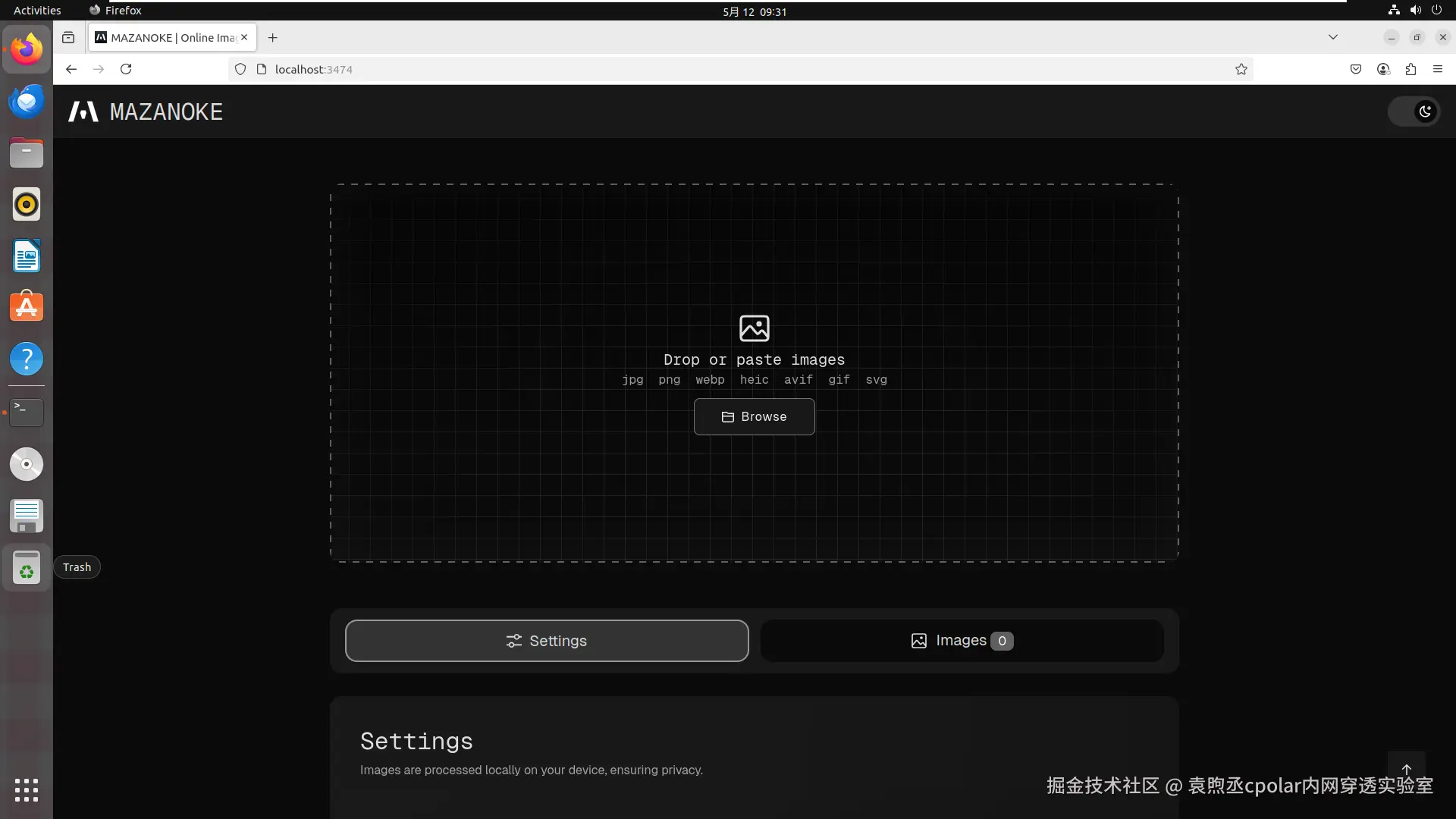Open the Firefox application menu
Screen dimensions: 1456x819
pos(1438,69)
